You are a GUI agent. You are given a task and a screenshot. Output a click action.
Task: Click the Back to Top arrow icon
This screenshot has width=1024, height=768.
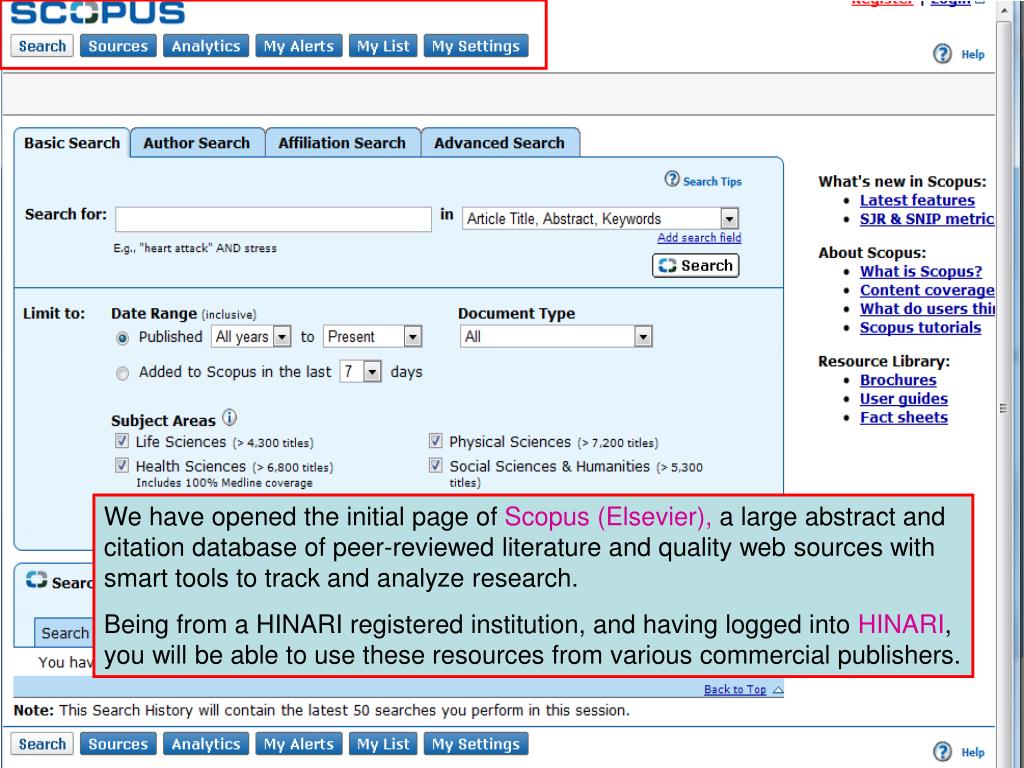(x=777, y=690)
